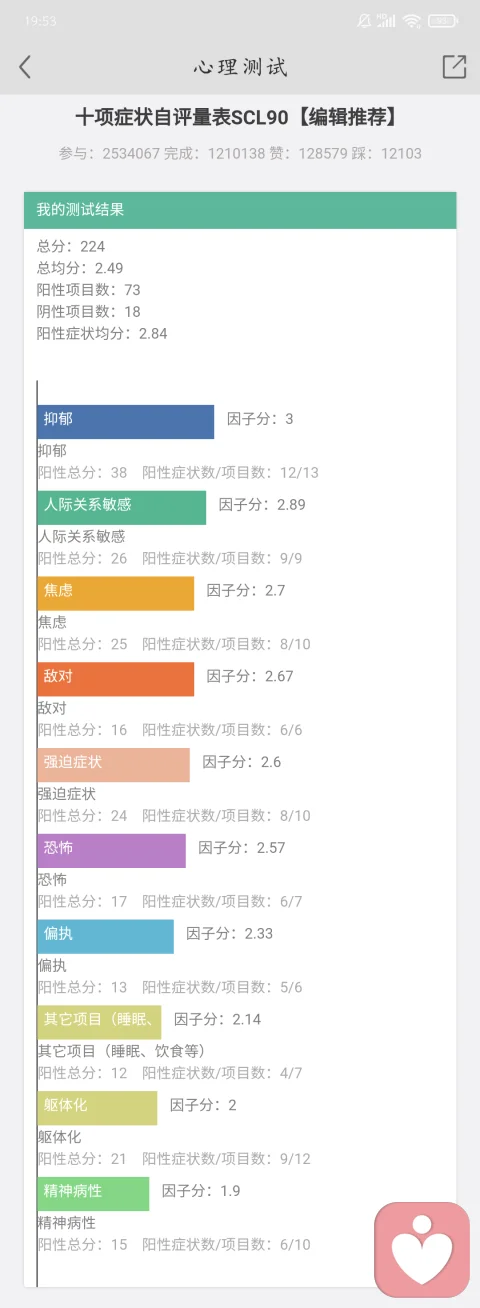Tap the battery status icon
This screenshot has height=1308, width=480.
[442, 21]
